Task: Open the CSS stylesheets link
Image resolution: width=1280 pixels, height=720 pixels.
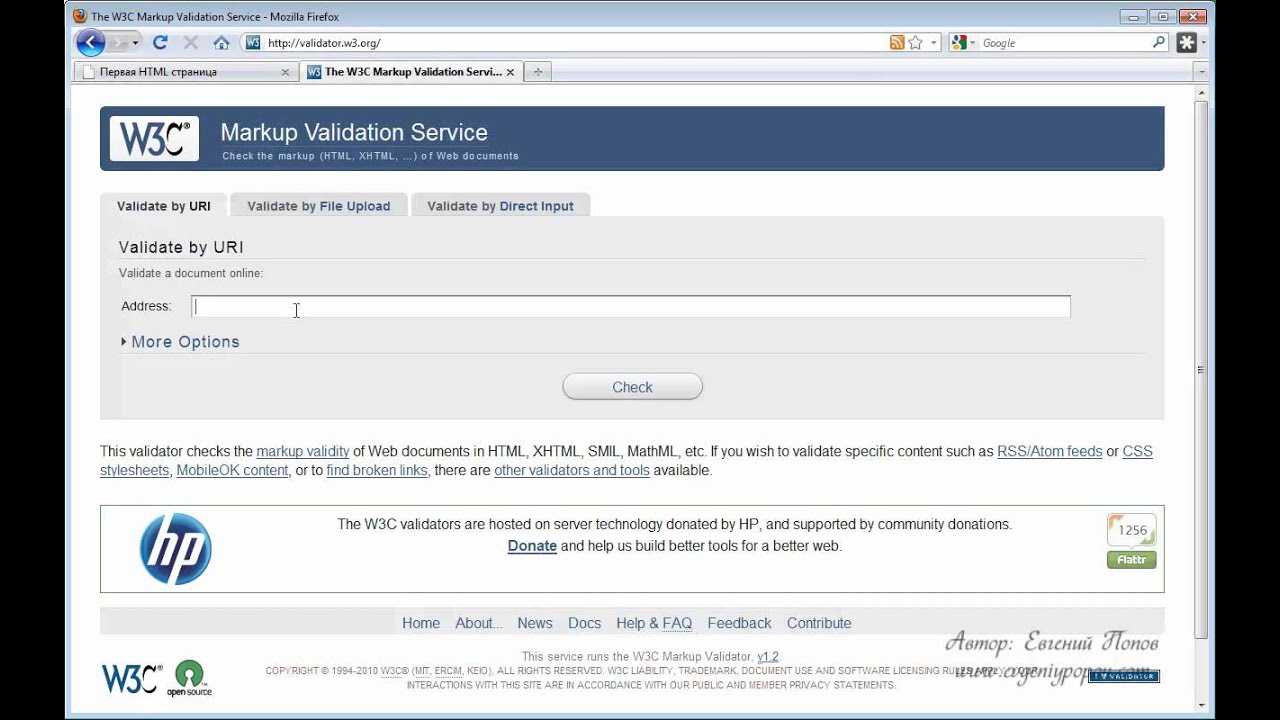Action: click(134, 471)
